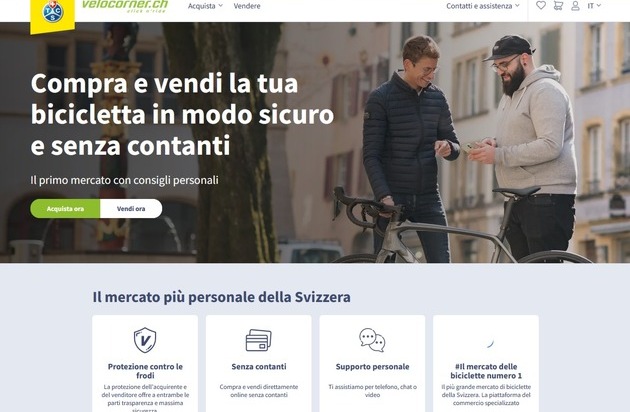Select the Senza contanti card heading
This screenshot has width=630, height=412.
point(259,367)
